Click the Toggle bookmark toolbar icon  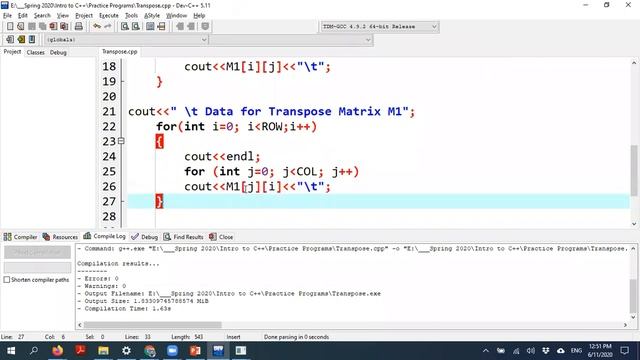pyautogui.click(x=205, y=27)
